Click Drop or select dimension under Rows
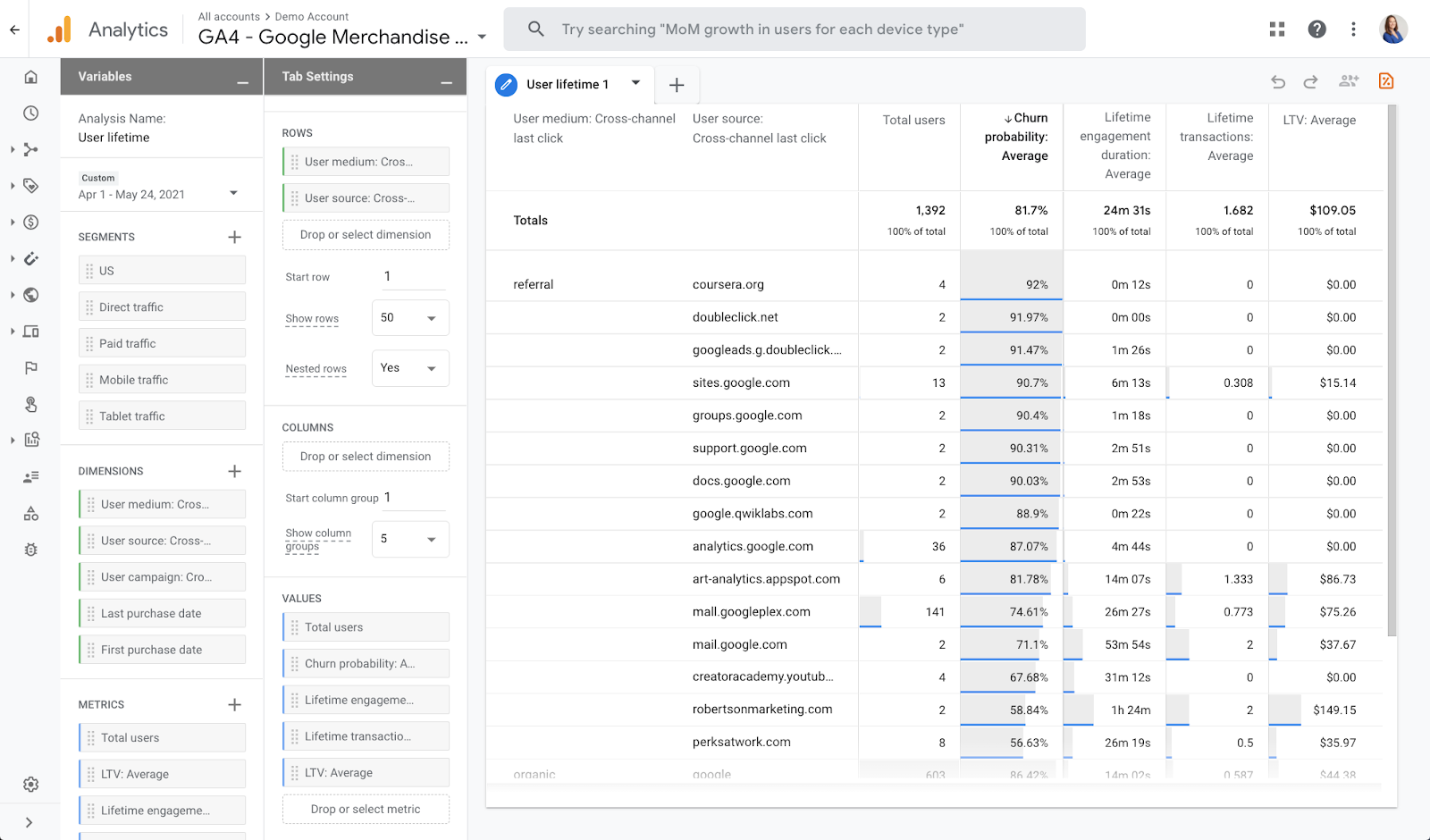The width and height of the screenshot is (1430, 840). [366, 235]
